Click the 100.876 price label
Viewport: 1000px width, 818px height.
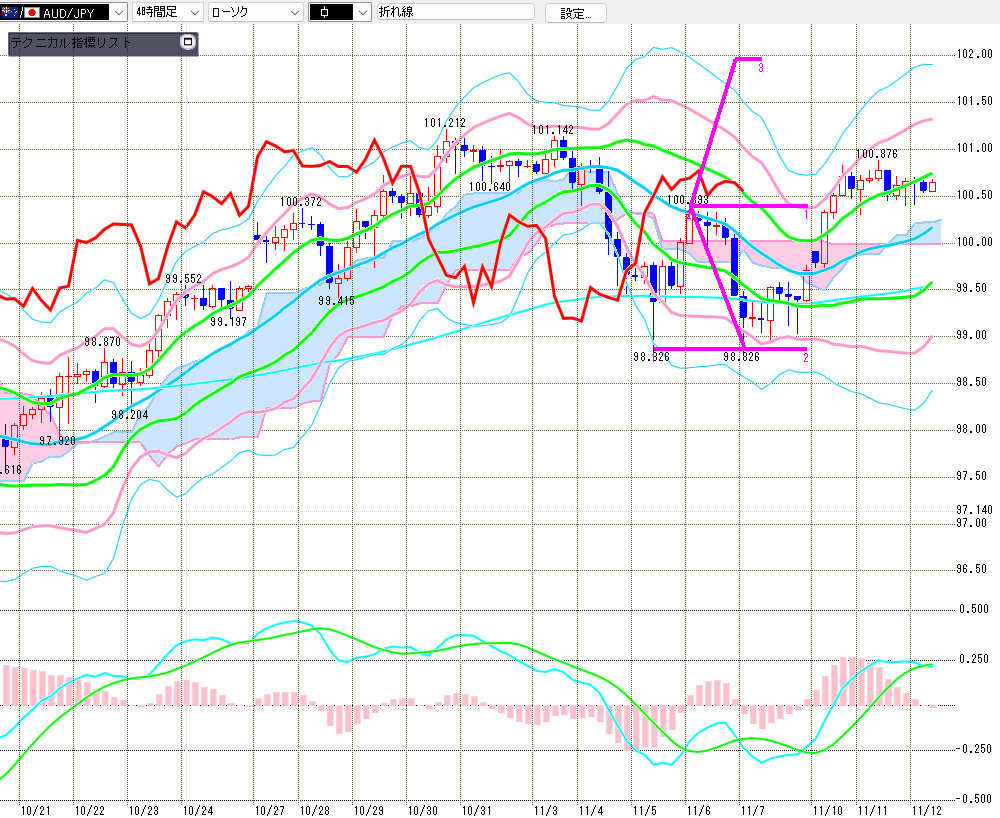click(x=876, y=154)
